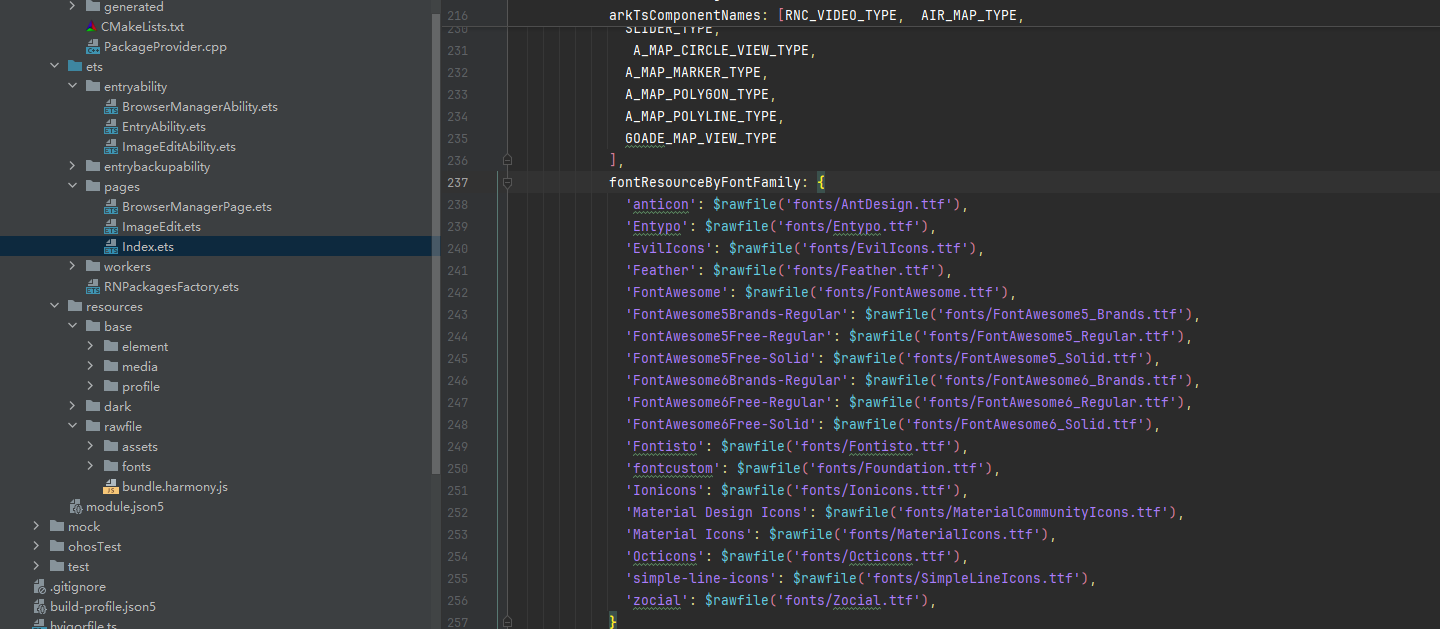Click 'FontAwesome5Brands-Regular' key text

(737, 315)
